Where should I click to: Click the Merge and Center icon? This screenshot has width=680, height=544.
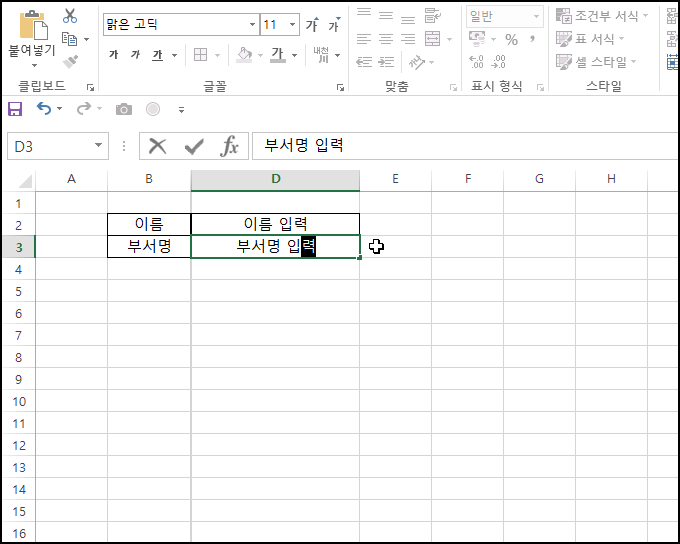click(x=432, y=39)
